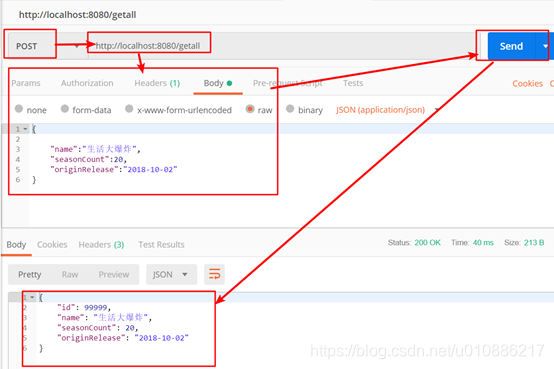Click the blue Send button

[x=511, y=46]
